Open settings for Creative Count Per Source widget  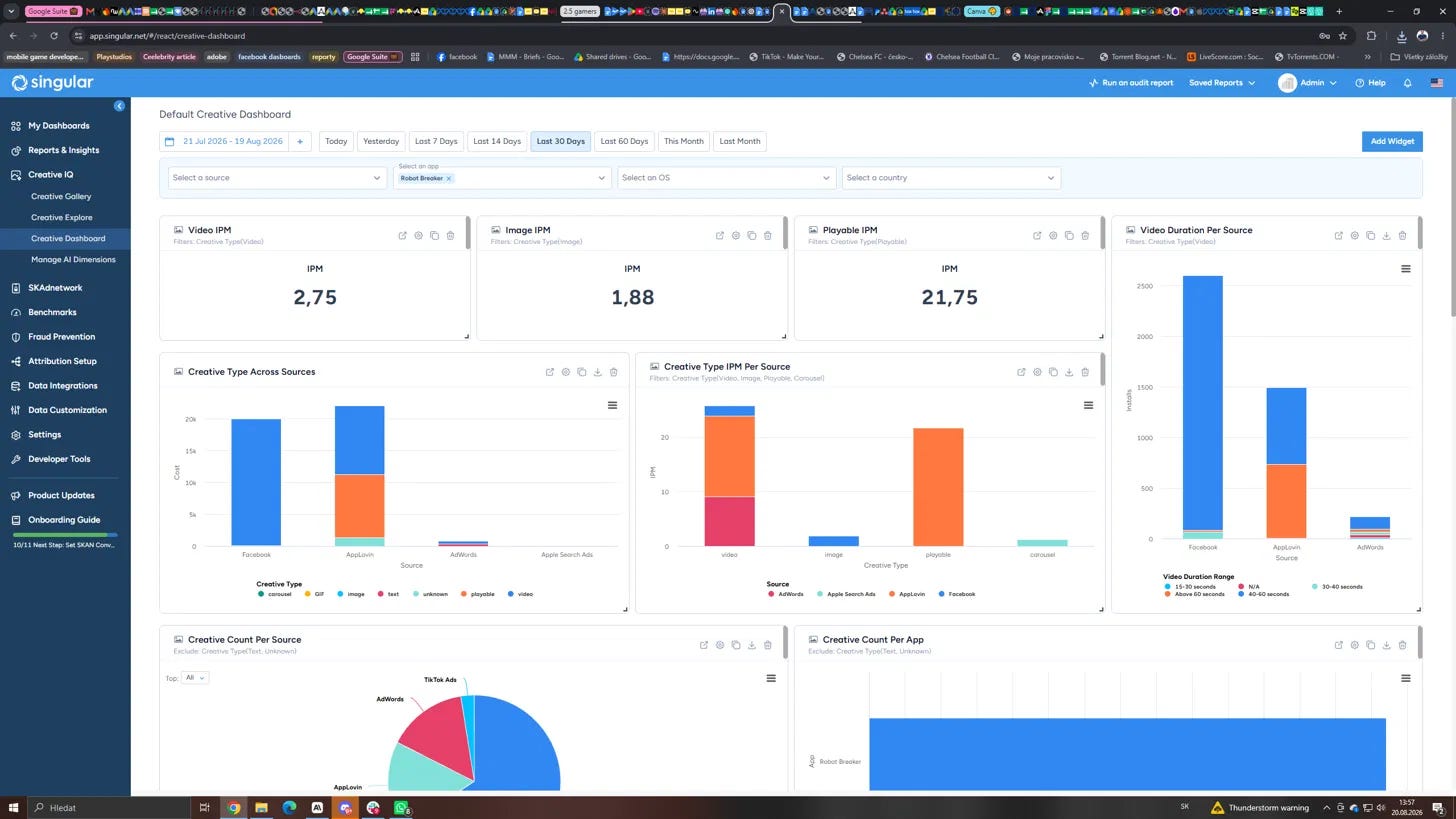click(x=720, y=645)
